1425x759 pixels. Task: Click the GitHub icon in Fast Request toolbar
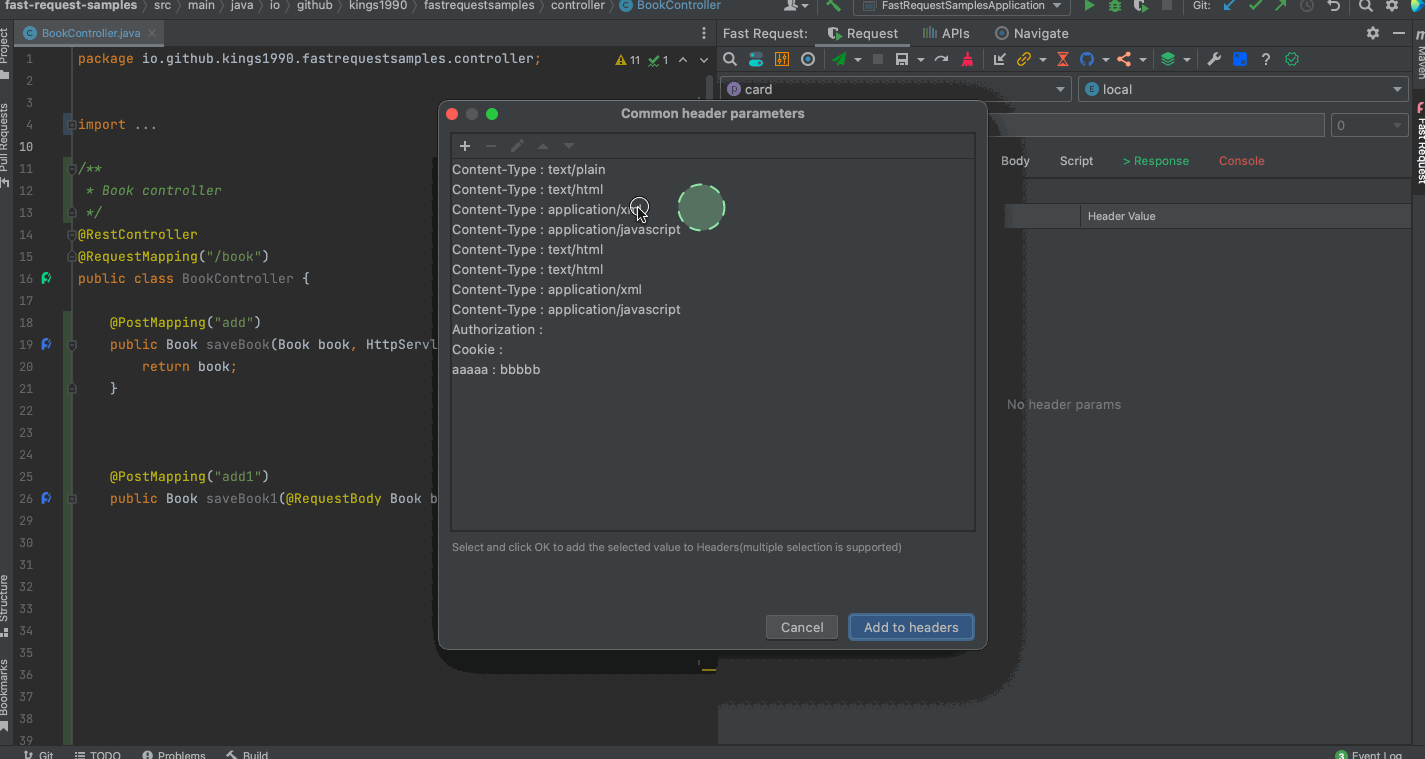tap(1087, 60)
